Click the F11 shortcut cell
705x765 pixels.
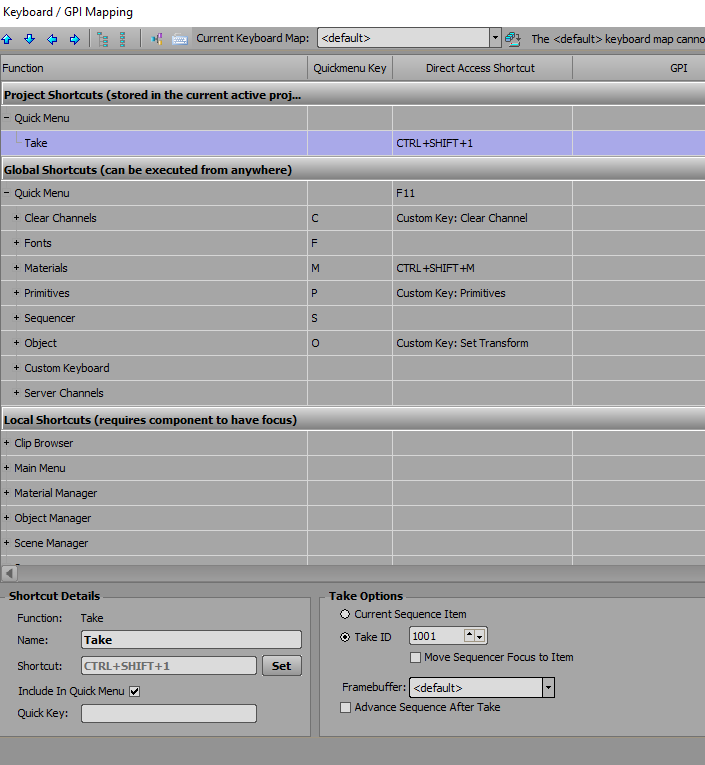pyautogui.click(x=482, y=193)
